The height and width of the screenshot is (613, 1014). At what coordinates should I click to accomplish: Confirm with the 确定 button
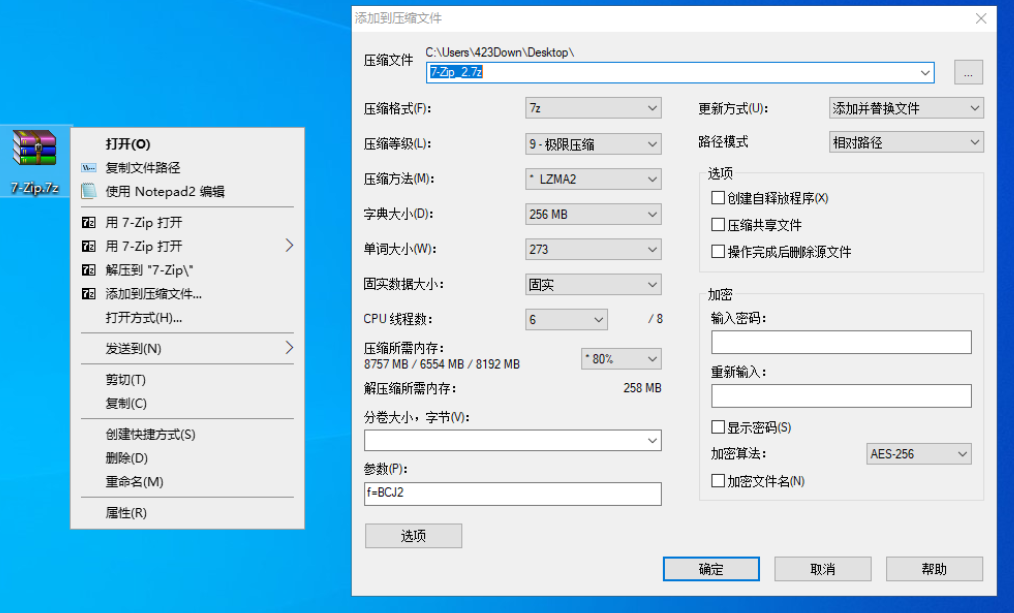[x=711, y=569]
